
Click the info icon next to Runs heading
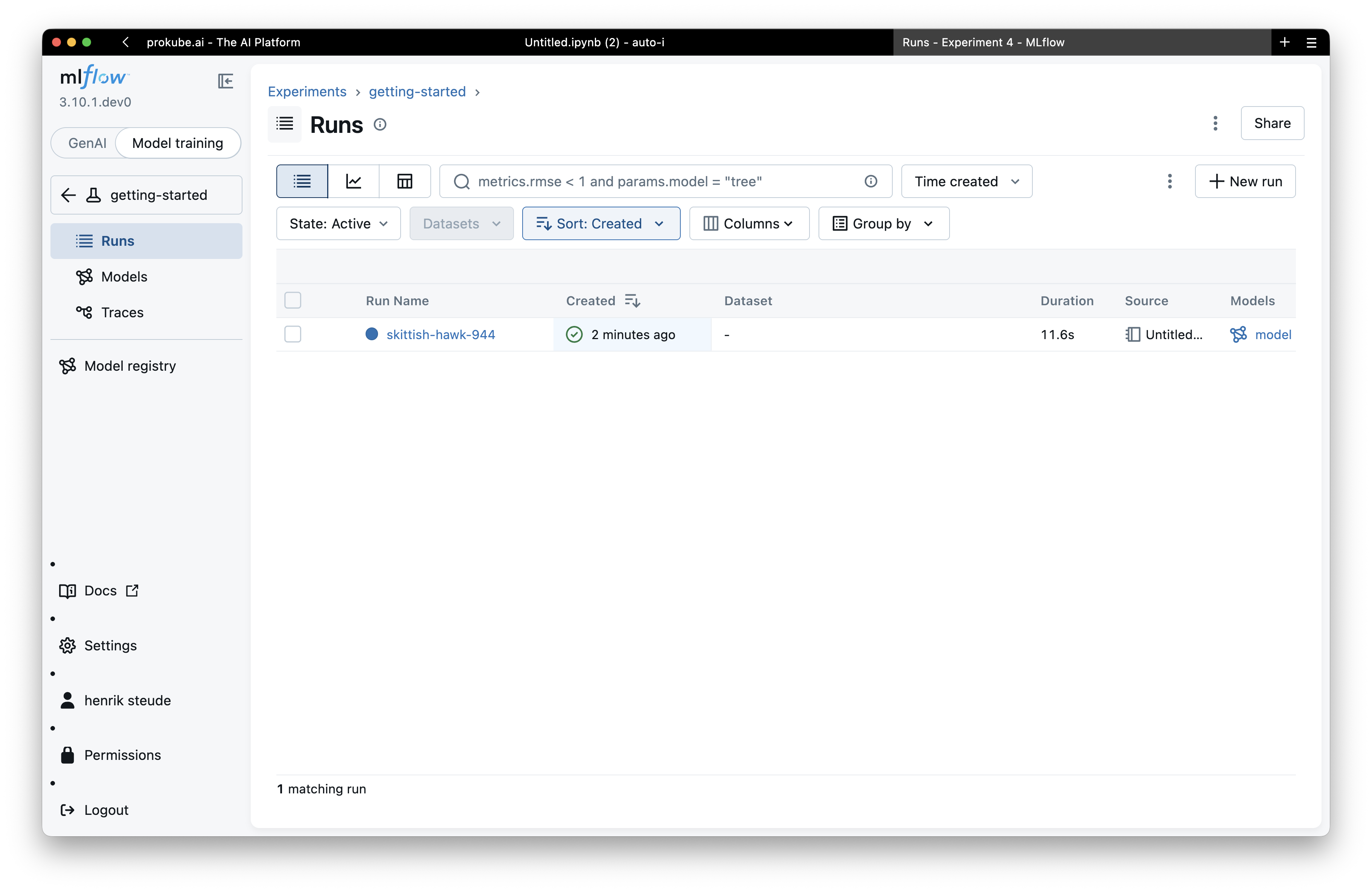pos(380,125)
